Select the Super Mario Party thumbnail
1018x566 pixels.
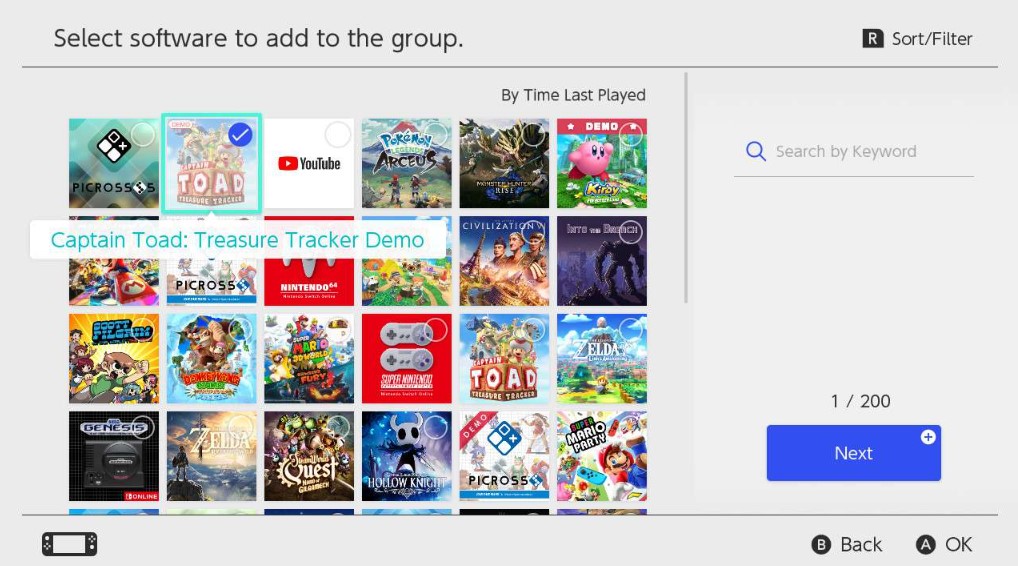pos(601,456)
